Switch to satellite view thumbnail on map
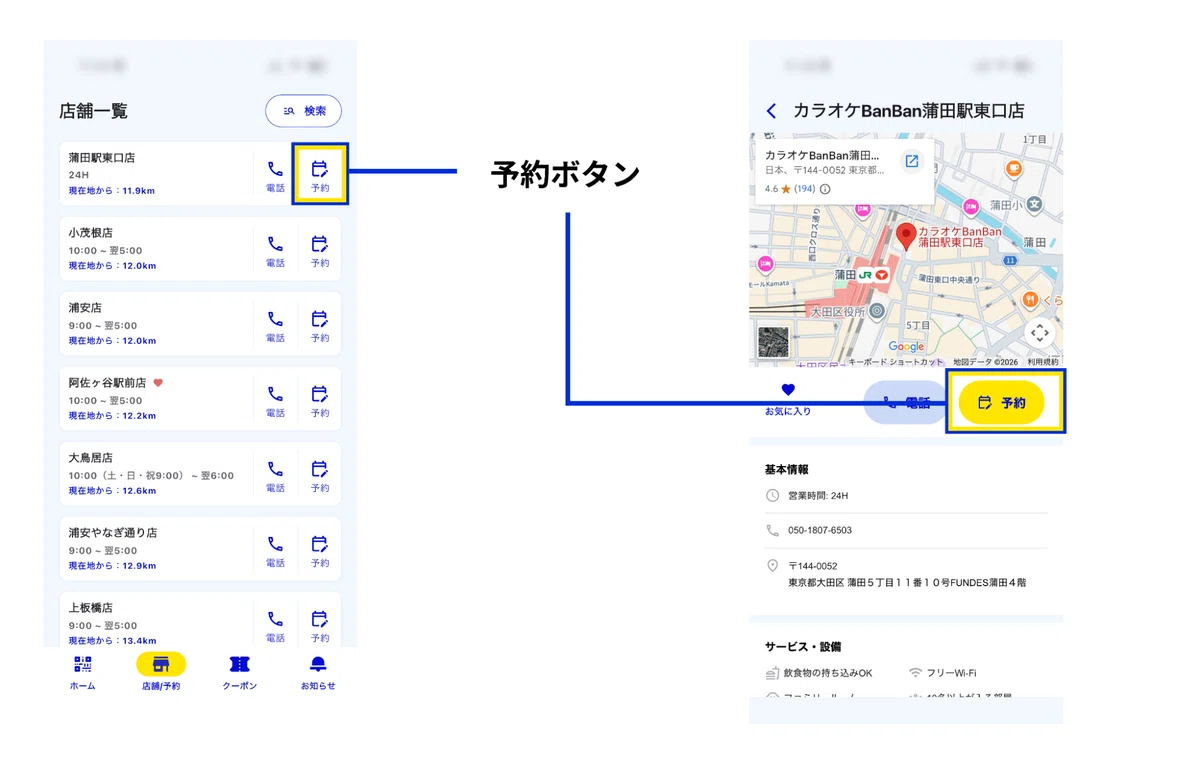This screenshot has width=1200, height=764. 773,342
